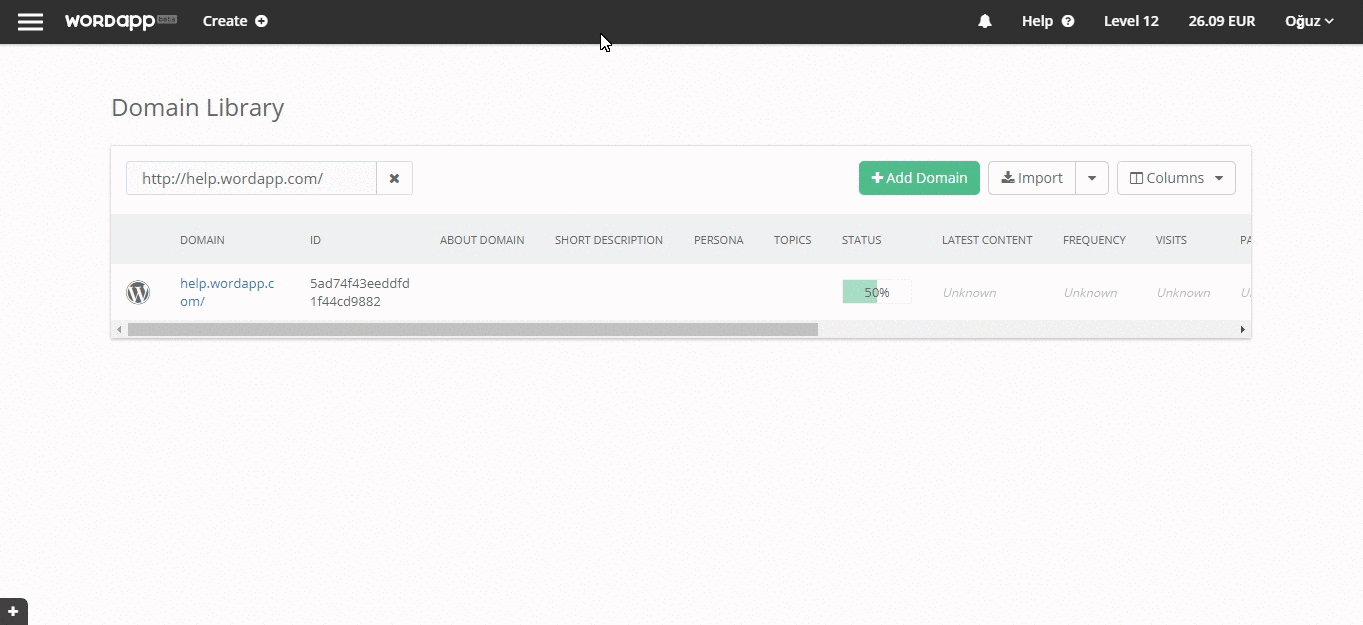Sort by the Frequency column header
The image size is (1363, 625).
1094,240
